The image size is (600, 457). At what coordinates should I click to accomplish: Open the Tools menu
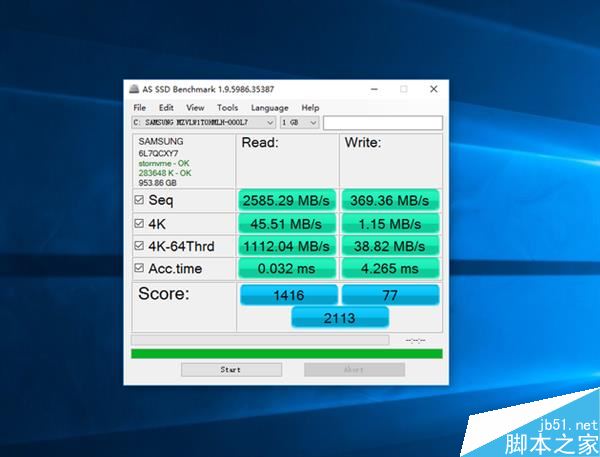pos(227,108)
